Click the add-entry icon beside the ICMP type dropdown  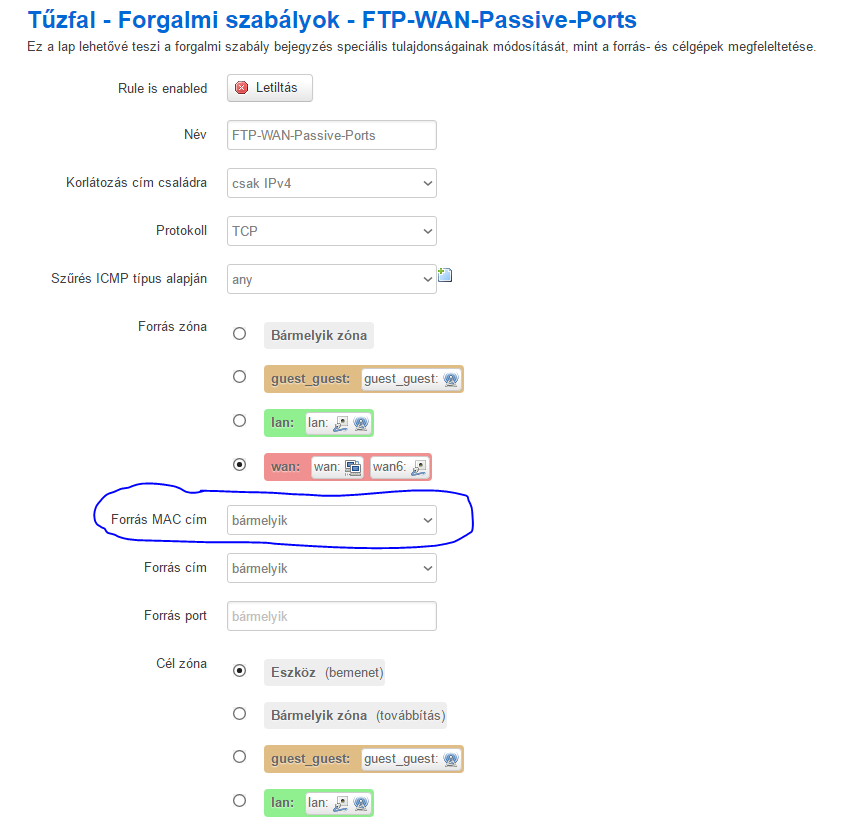[445, 275]
